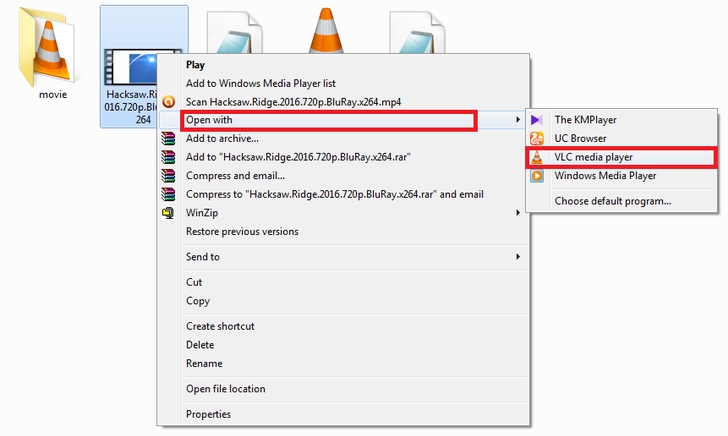The height and width of the screenshot is (436, 728).
Task: Choose Compress to rar and email
Action: pyautogui.click(x=335, y=194)
